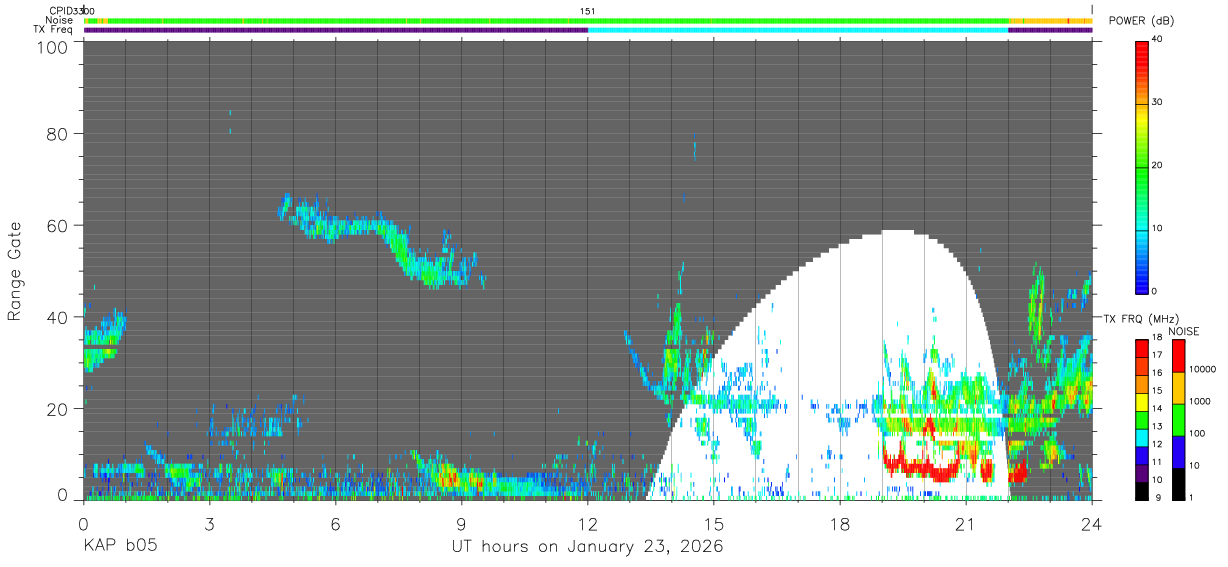The height and width of the screenshot is (567, 1228).
Task: Click the '18' hour tick on time axis
Action: coord(840,524)
